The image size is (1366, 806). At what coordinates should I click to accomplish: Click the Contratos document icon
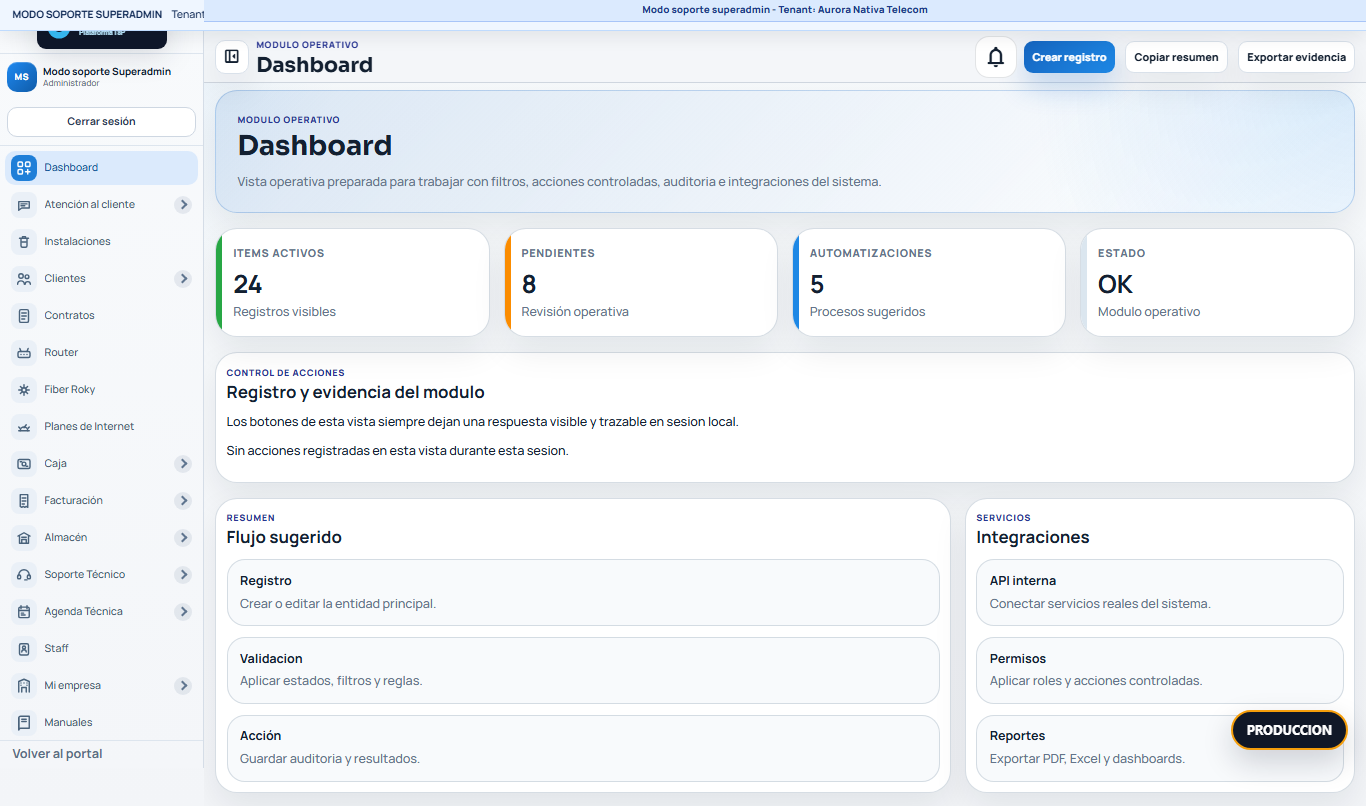(x=24, y=316)
